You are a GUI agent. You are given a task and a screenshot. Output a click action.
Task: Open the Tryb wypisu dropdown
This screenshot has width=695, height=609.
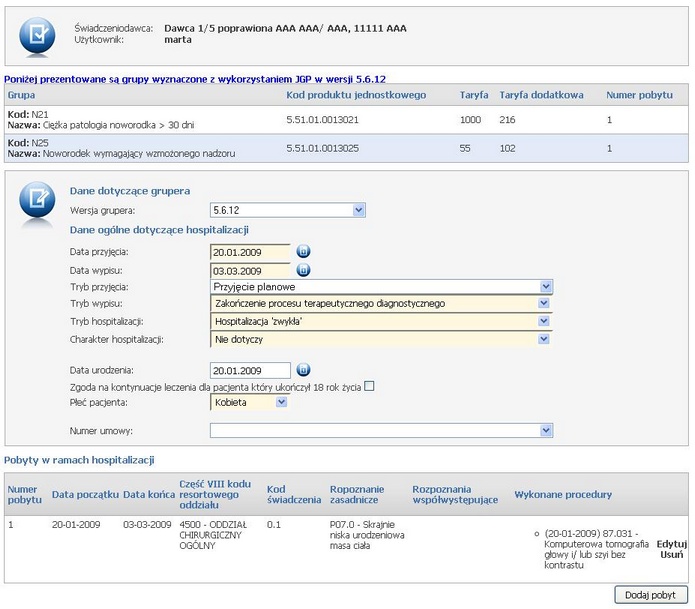pos(546,304)
